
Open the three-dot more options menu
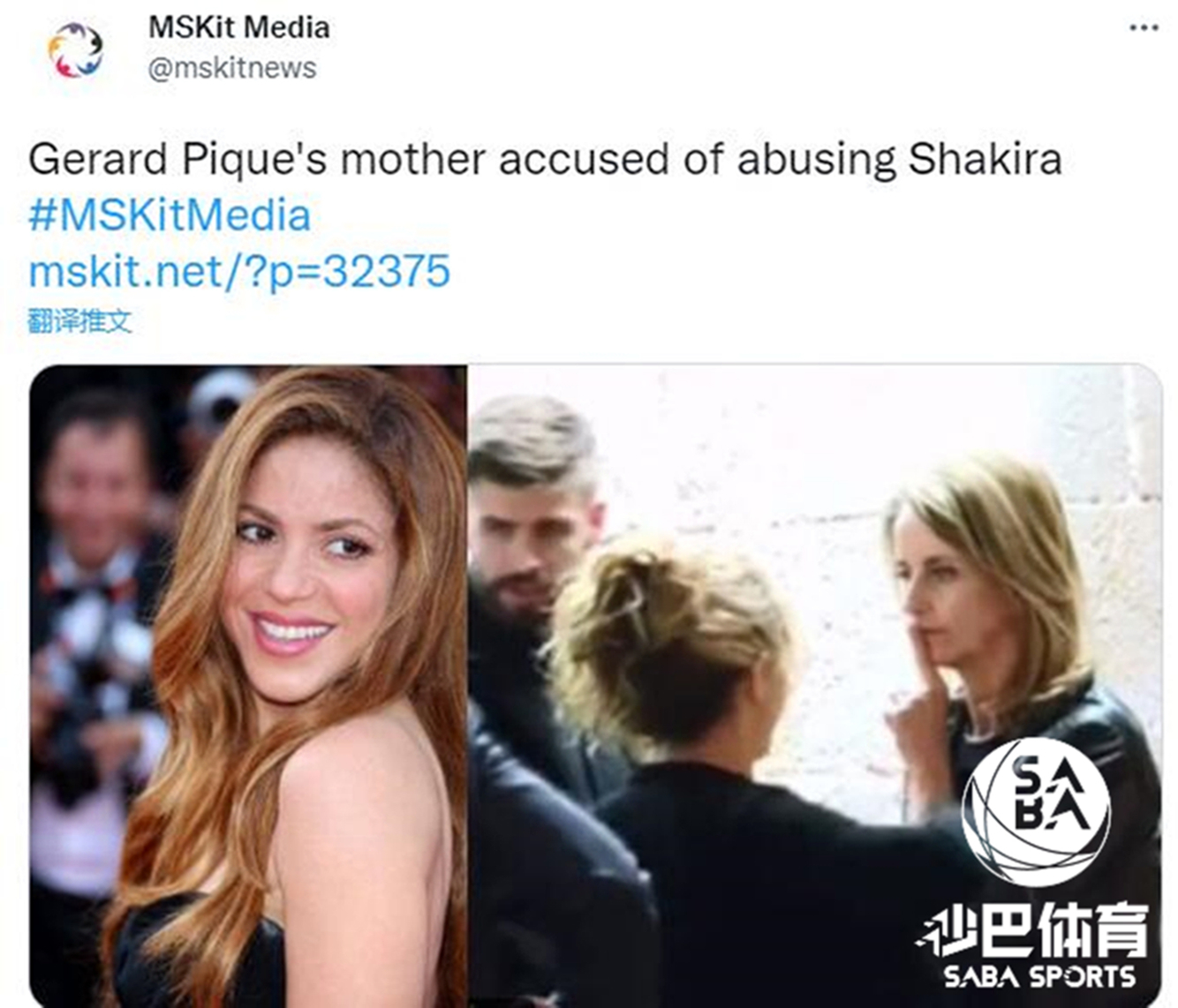point(1144,28)
